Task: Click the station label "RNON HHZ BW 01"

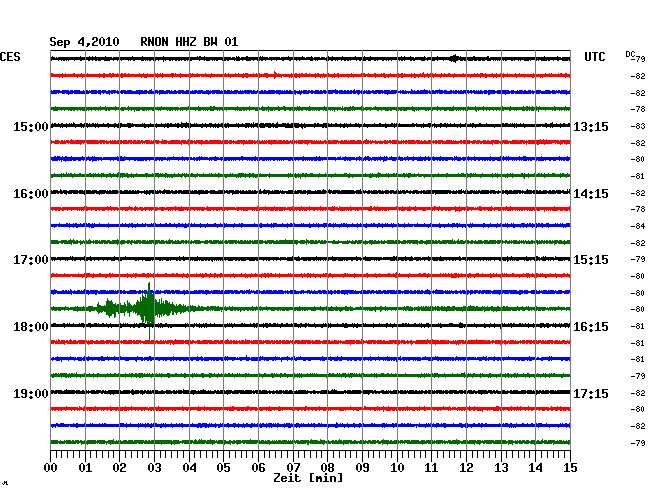Action: coord(189,42)
